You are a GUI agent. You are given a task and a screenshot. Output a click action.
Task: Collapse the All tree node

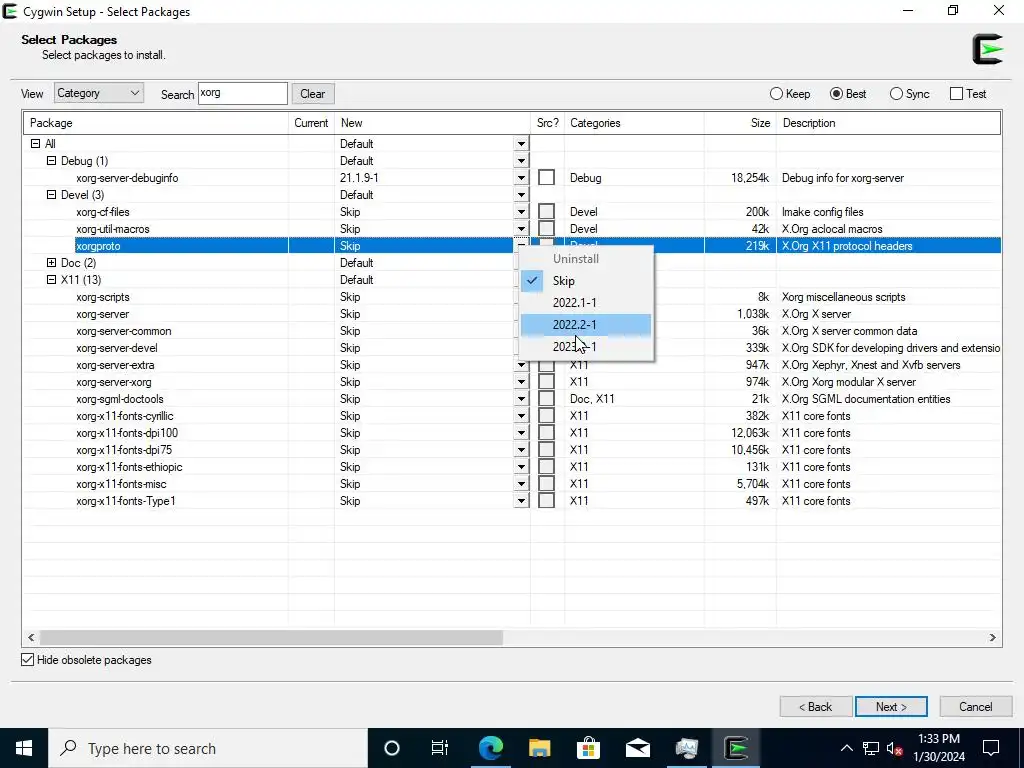pyautogui.click(x=36, y=144)
